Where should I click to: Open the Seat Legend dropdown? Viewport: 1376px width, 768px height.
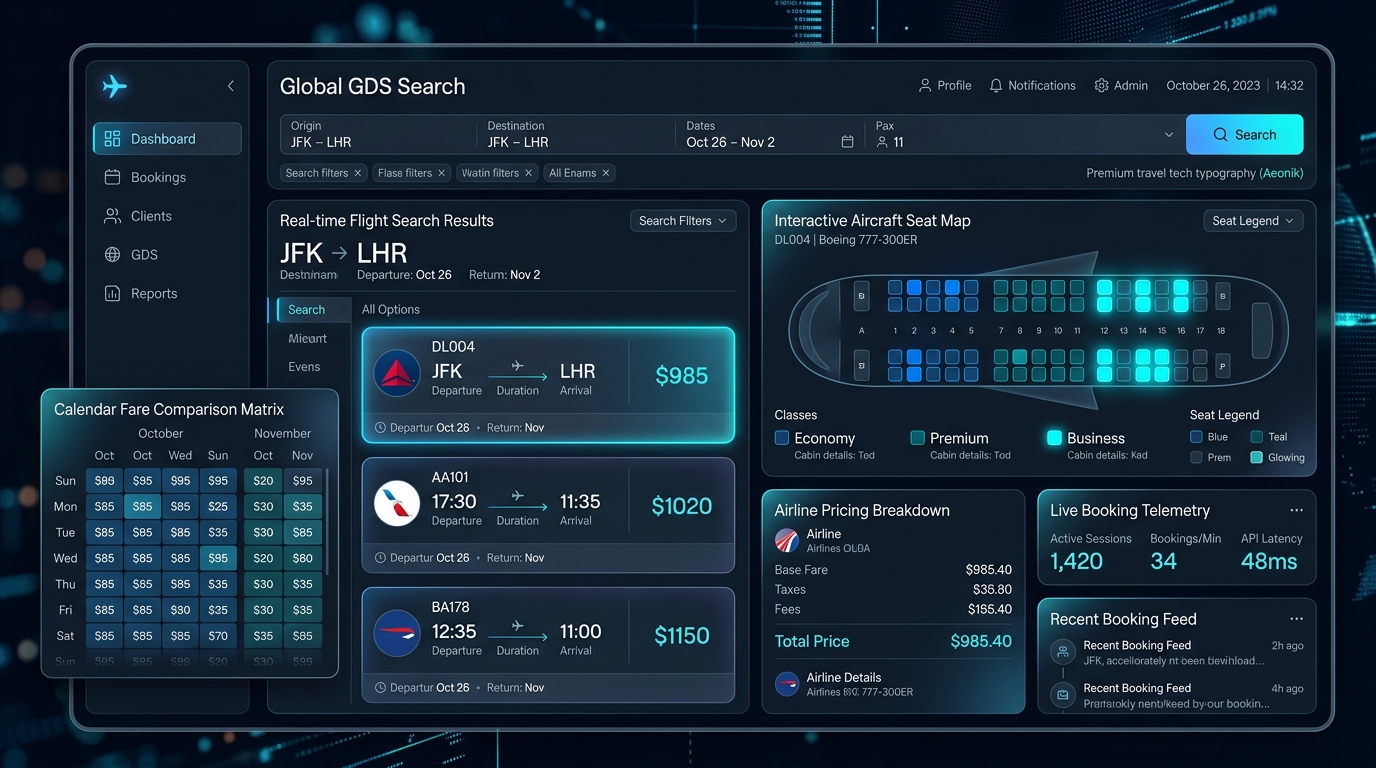coord(1253,221)
